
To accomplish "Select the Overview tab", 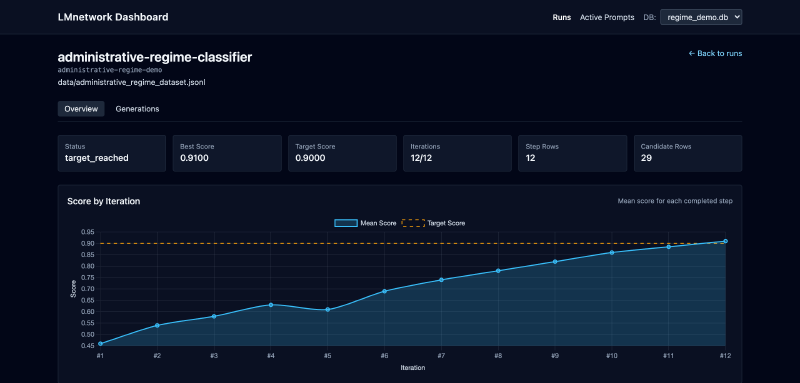I will point(81,109).
